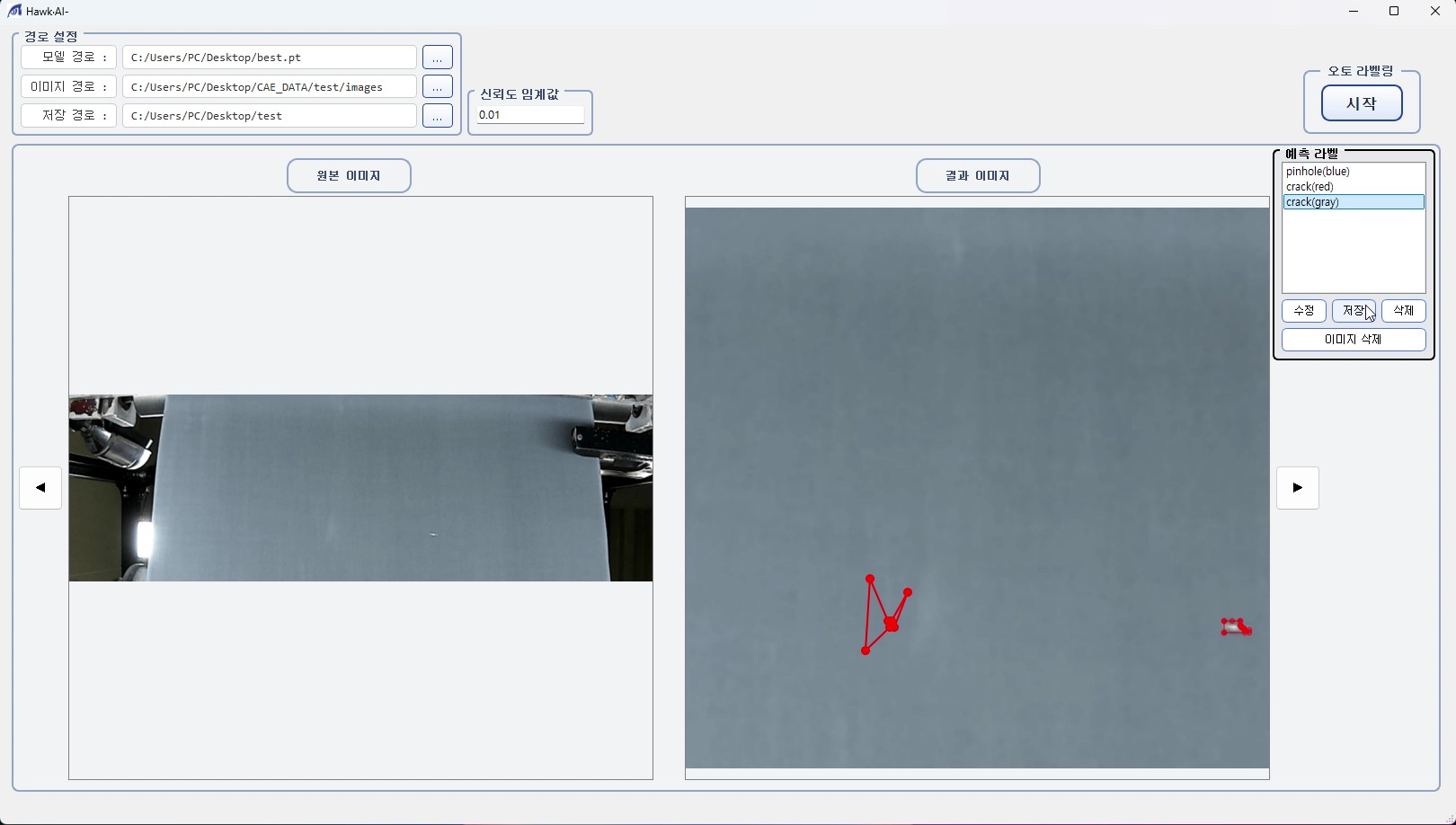
Task: Select pinhole(blue) in predicted labels list
Action: coord(1354,172)
